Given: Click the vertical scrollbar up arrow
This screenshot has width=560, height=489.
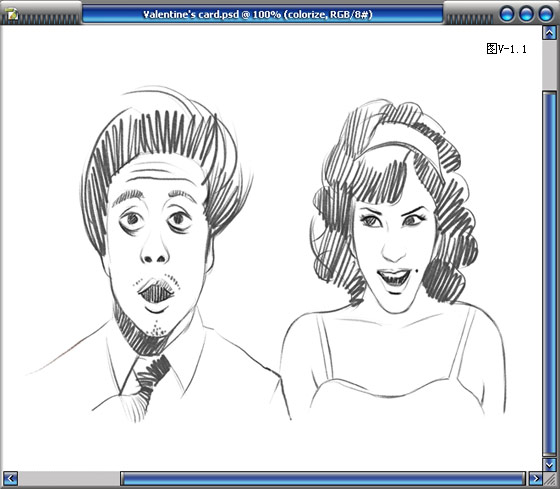Looking at the screenshot, I should [550, 33].
